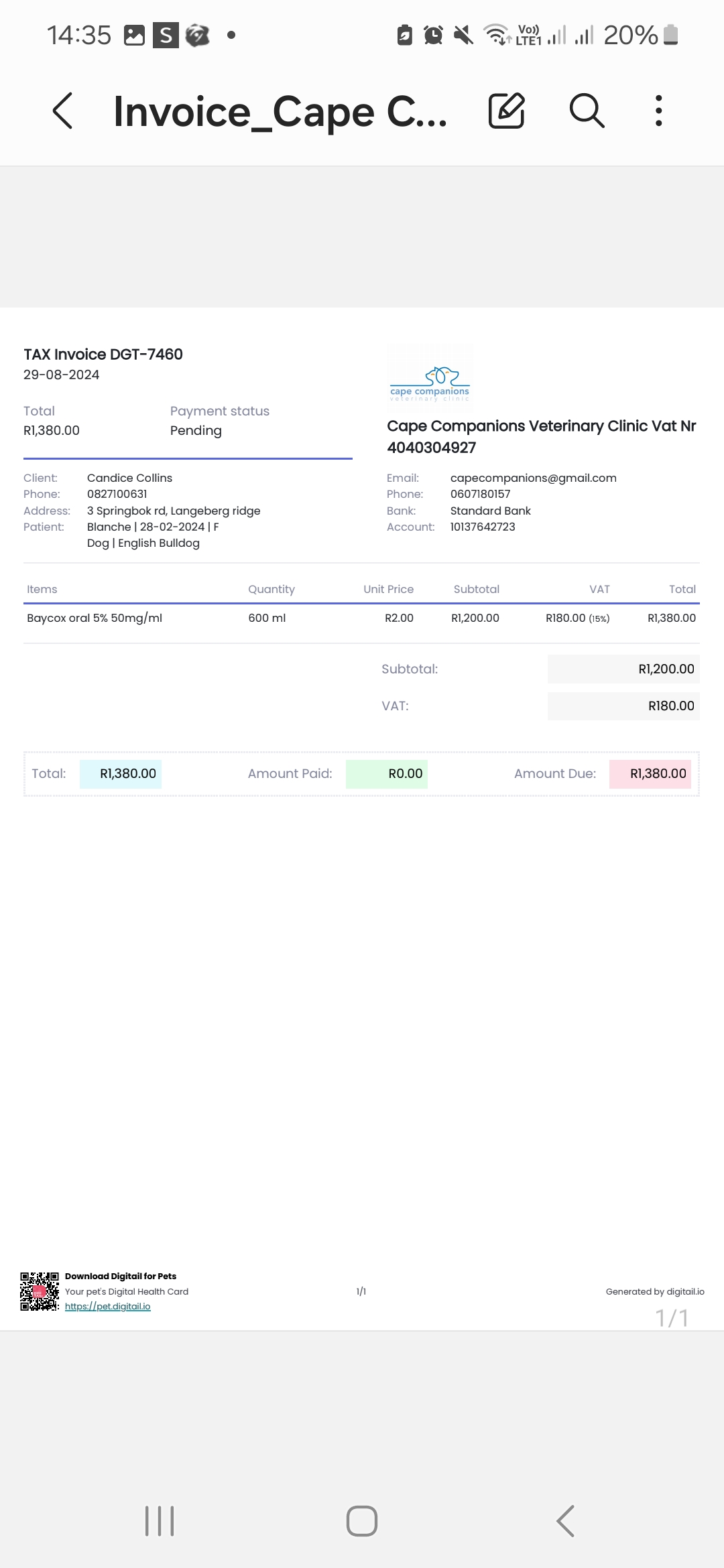This screenshot has width=724, height=1568.
Task: Tap the Baycox oral 5% item row
Action: click(361, 618)
